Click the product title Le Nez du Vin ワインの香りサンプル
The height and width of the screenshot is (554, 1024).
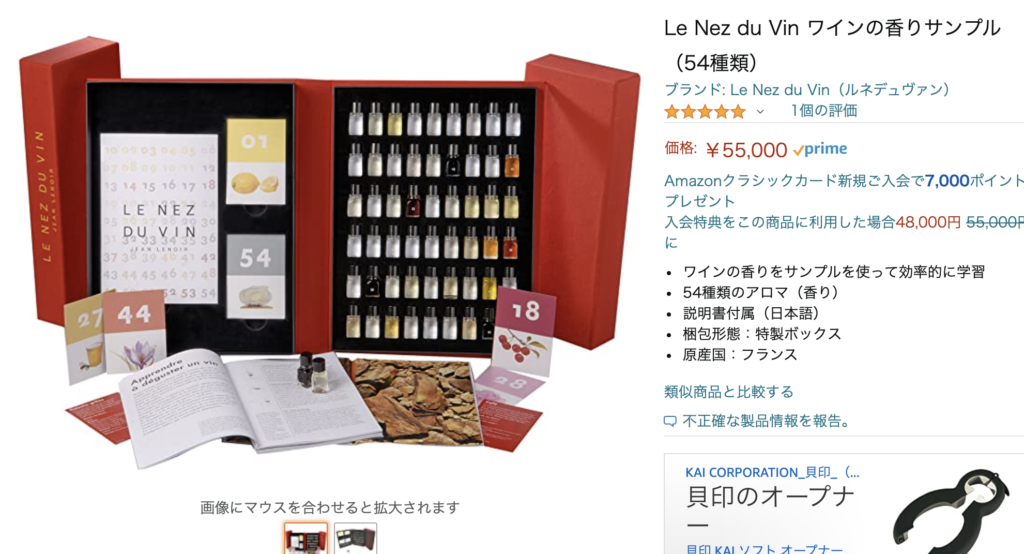832,44
